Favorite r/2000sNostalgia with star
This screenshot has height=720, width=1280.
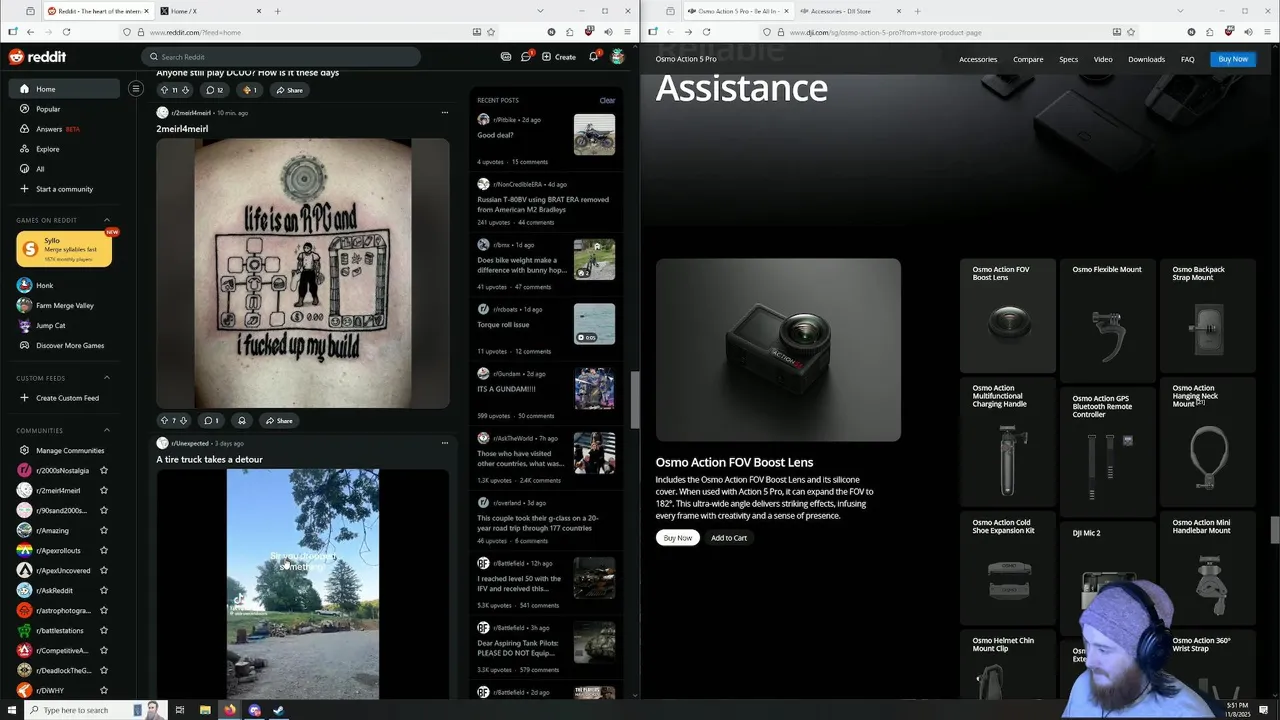click(x=104, y=470)
